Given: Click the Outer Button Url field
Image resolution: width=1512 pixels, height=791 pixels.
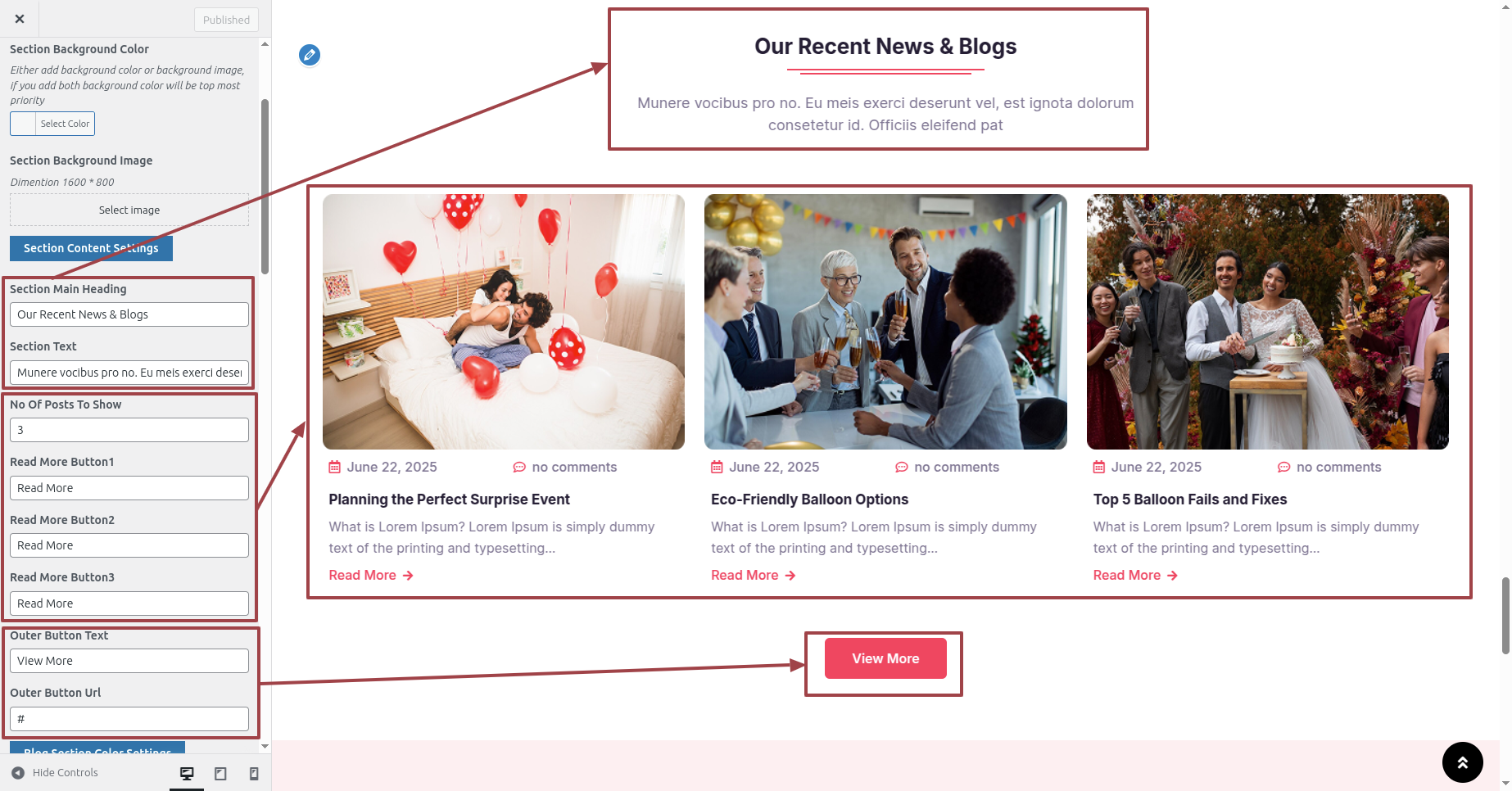Looking at the screenshot, I should point(129,719).
